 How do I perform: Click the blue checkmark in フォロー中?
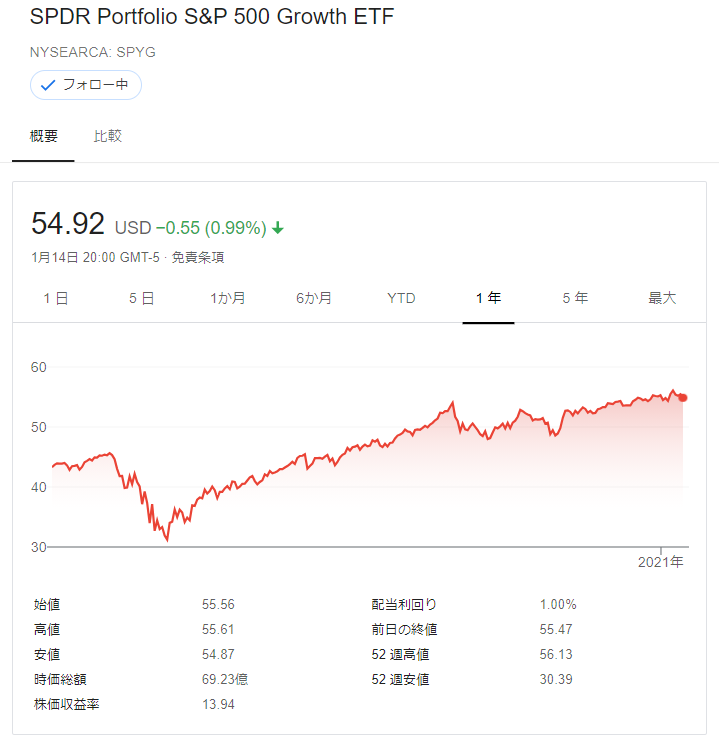pos(48,86)
